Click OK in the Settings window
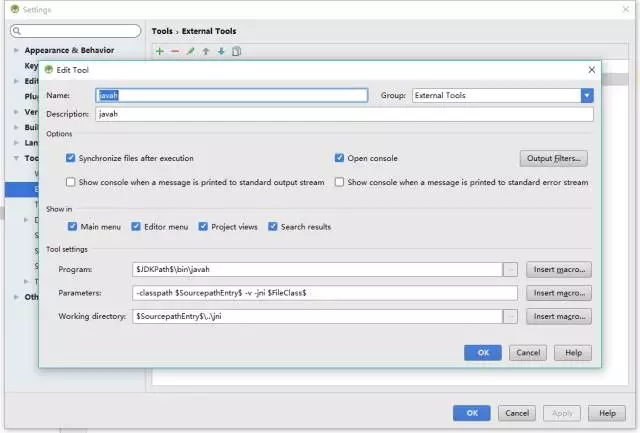The image size is (640, 433). [472, 413]
